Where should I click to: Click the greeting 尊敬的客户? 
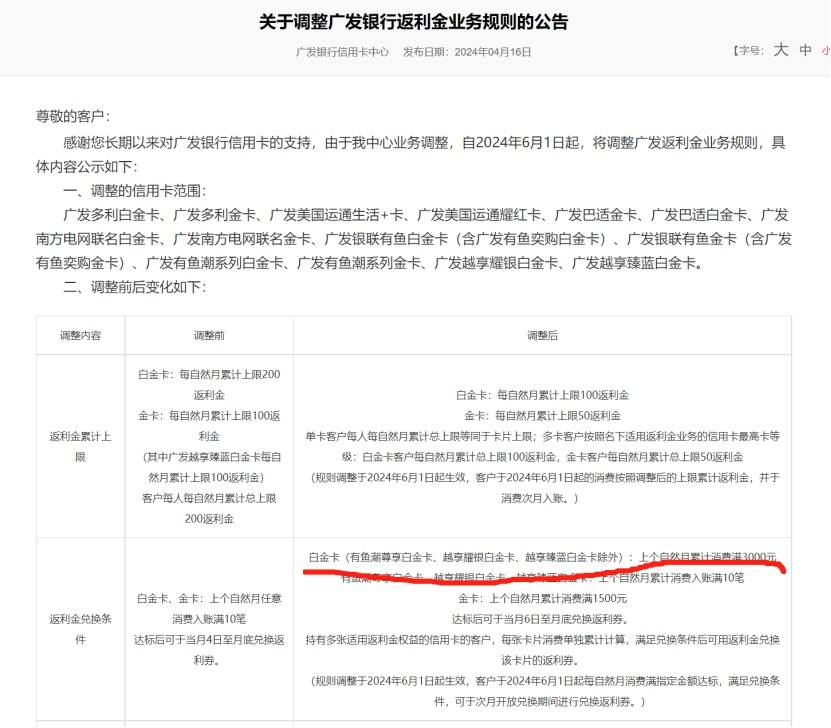point(73,117)
